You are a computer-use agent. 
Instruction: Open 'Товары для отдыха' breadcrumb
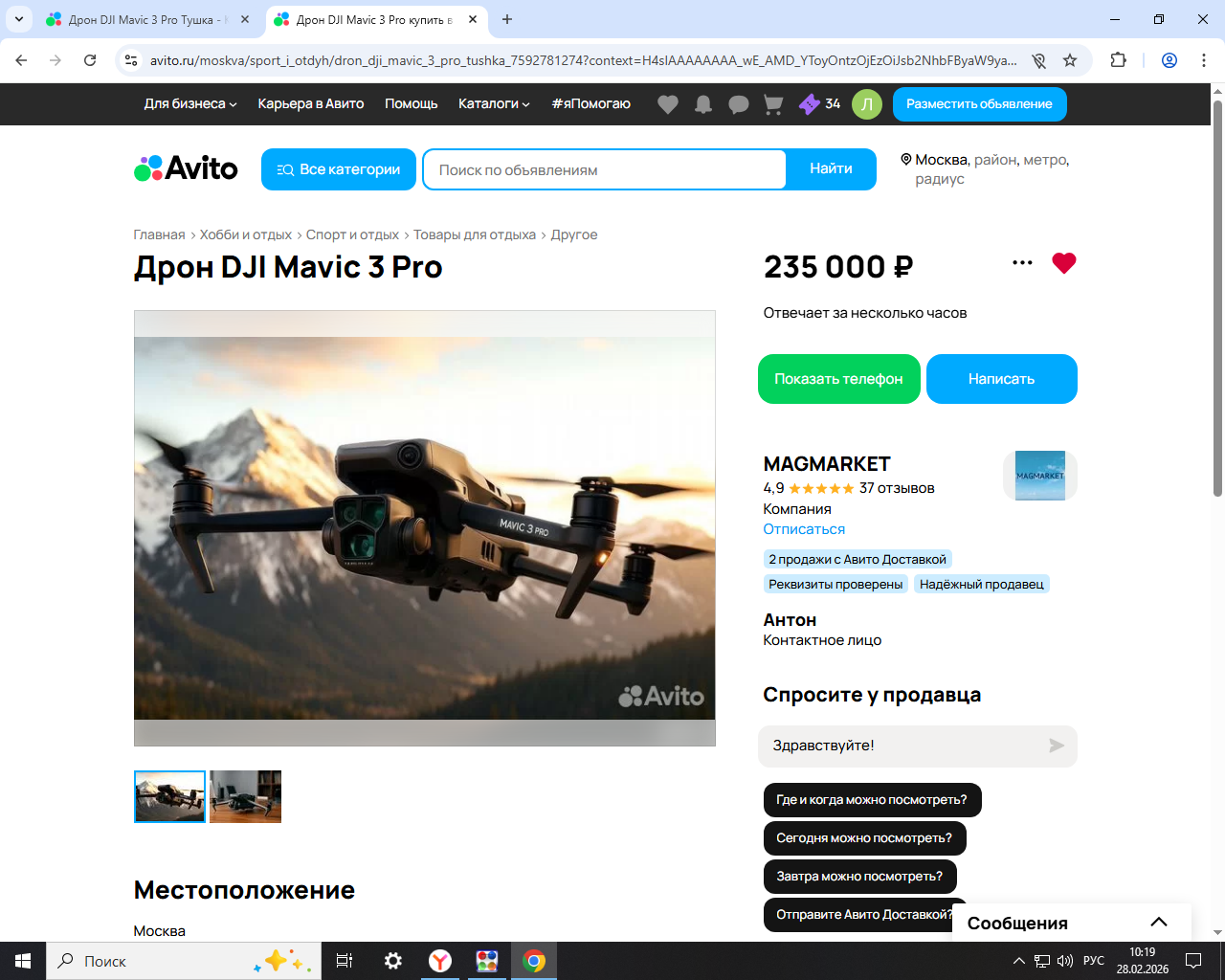(475, 234)
